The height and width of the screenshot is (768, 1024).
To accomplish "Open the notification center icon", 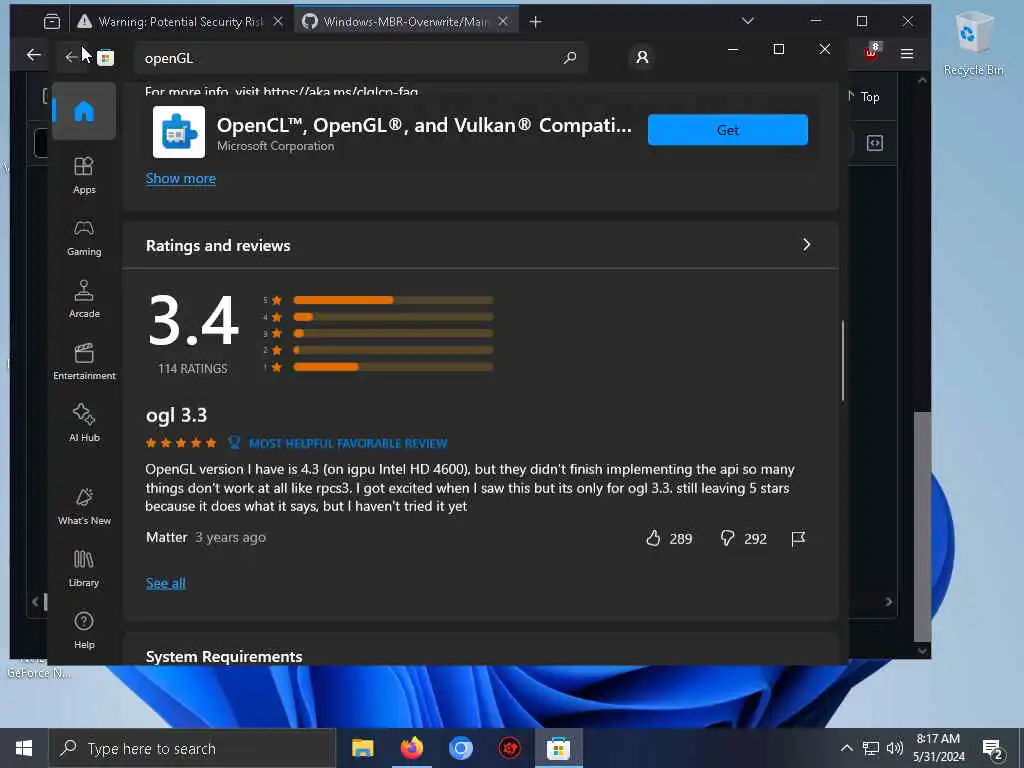I will click(993, 748).
